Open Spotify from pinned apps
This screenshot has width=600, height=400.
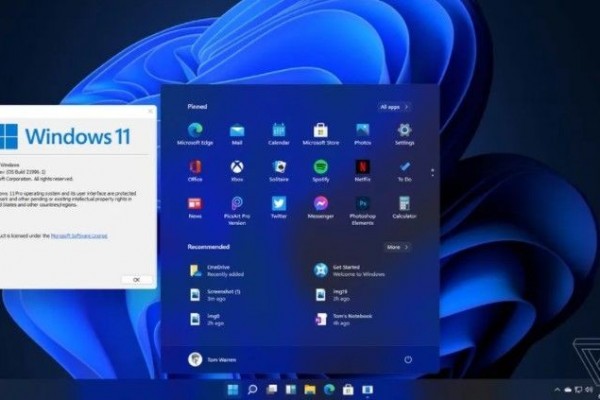pos(321,171)
